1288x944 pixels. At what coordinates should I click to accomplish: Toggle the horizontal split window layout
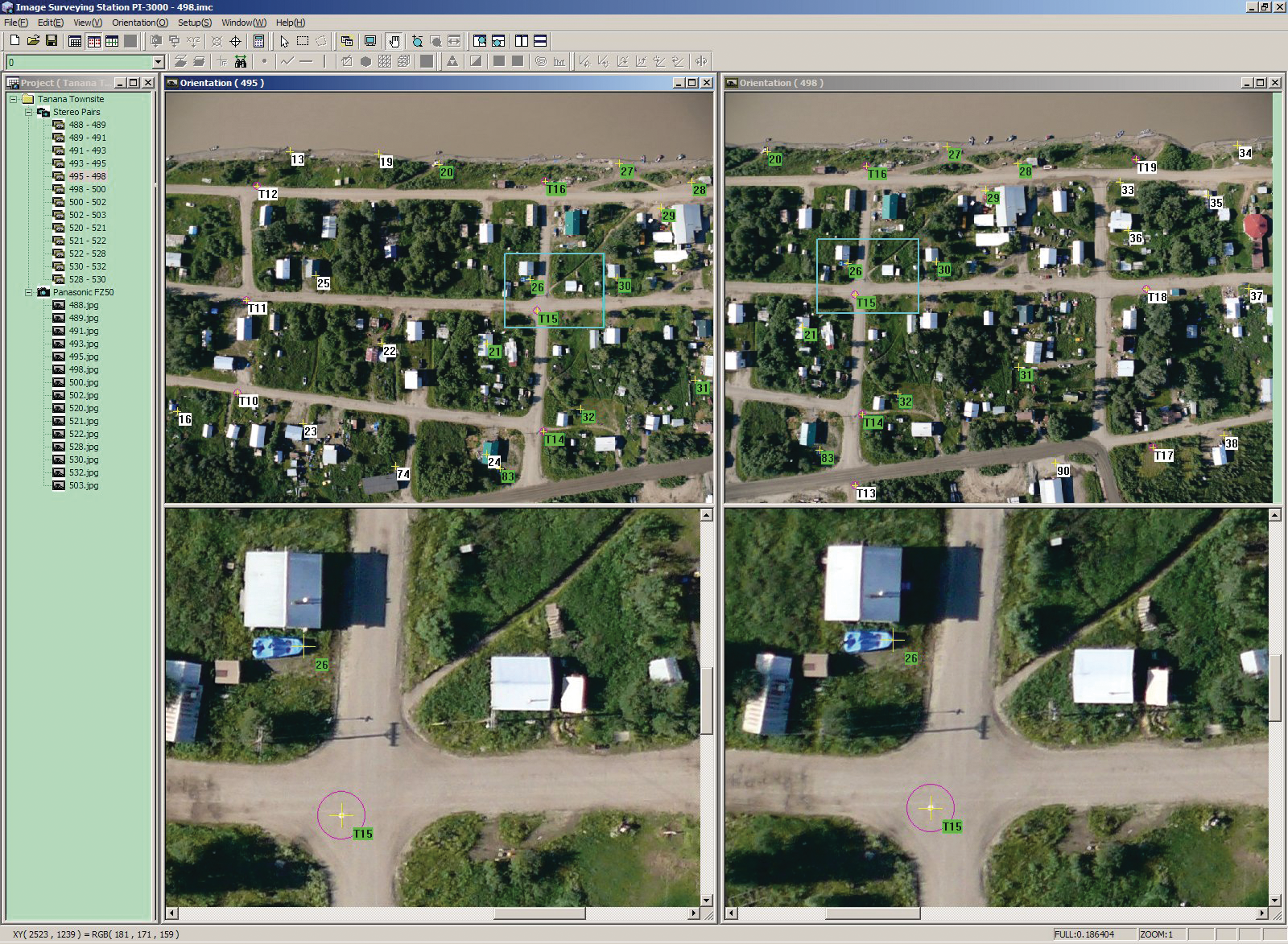(540, 41)
